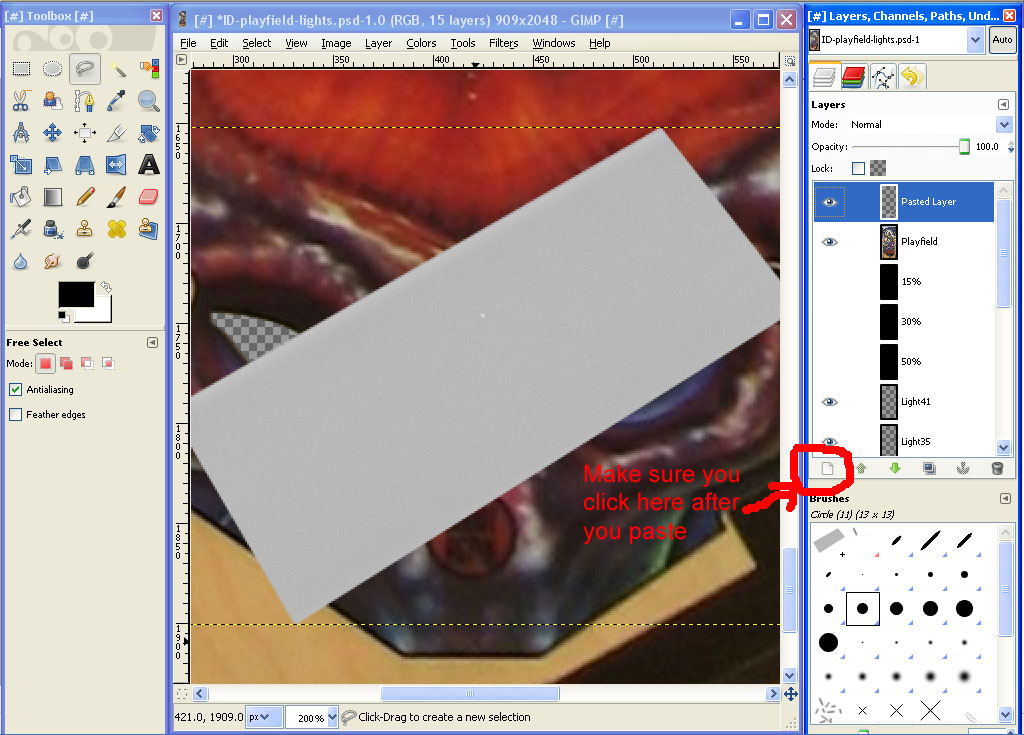Image resolution: width=1024 pixels, height=735 pixels.
Task: Open the image selector dropdown ID-playfield-lights.psd-1
Action: coord(976,40)
